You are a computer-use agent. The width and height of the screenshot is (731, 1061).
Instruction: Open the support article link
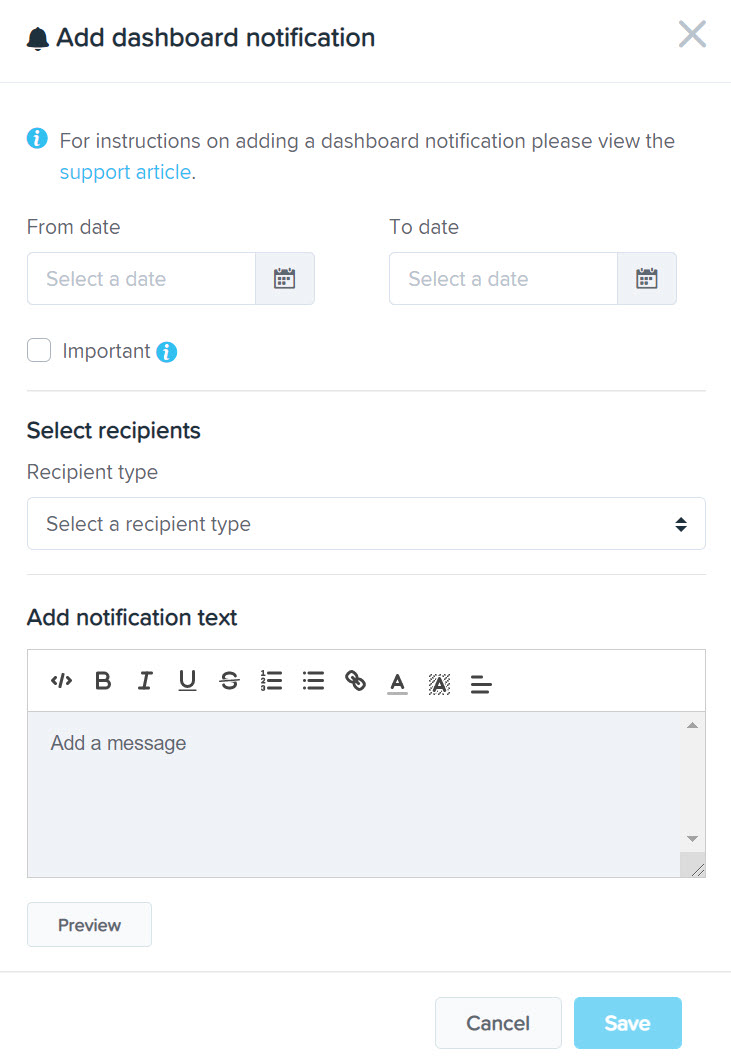pos(125,172)
